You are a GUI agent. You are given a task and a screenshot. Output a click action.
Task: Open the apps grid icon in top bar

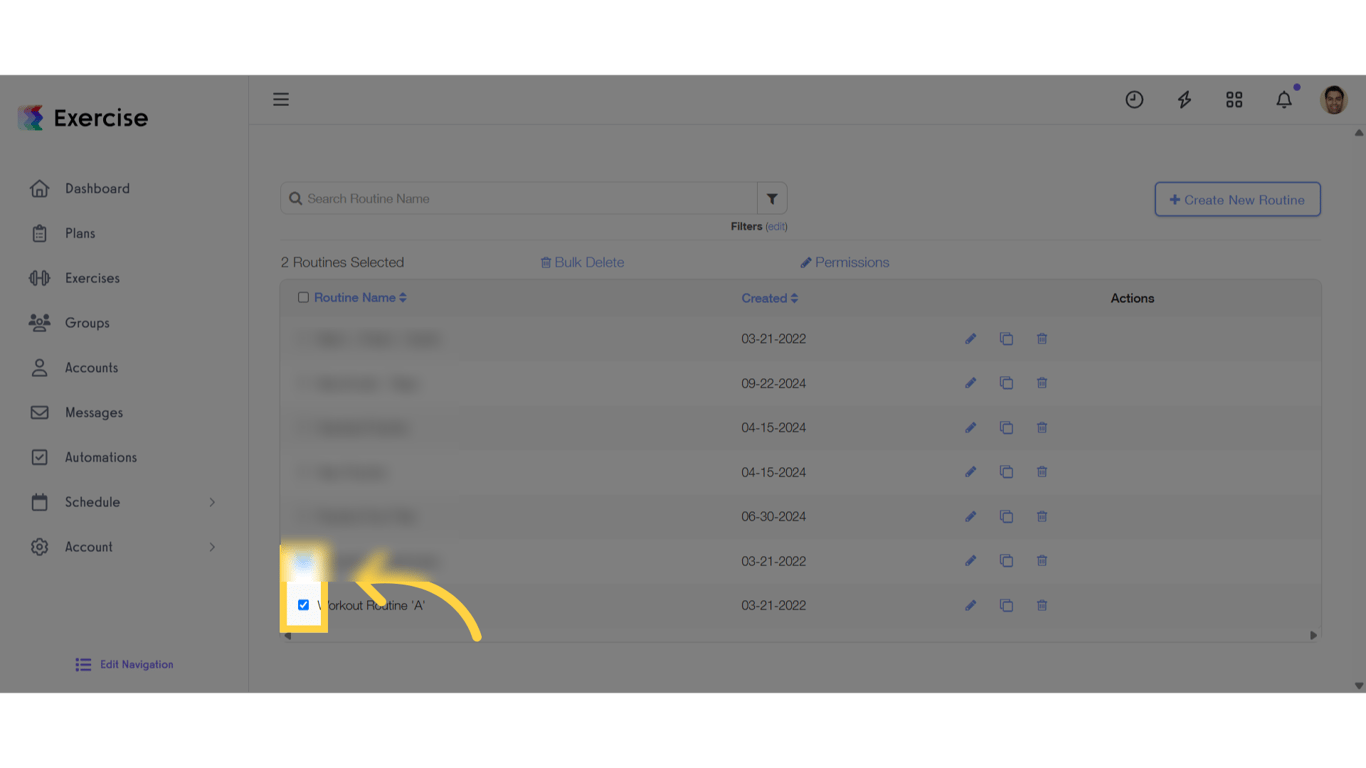point(1234,99)
